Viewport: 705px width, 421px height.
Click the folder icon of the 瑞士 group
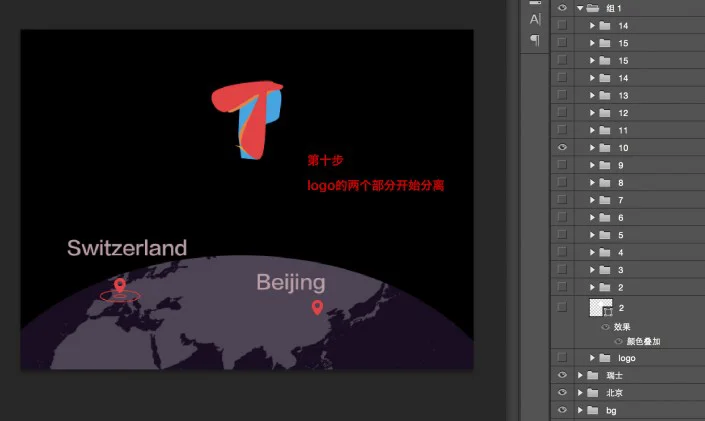point(593,375)
